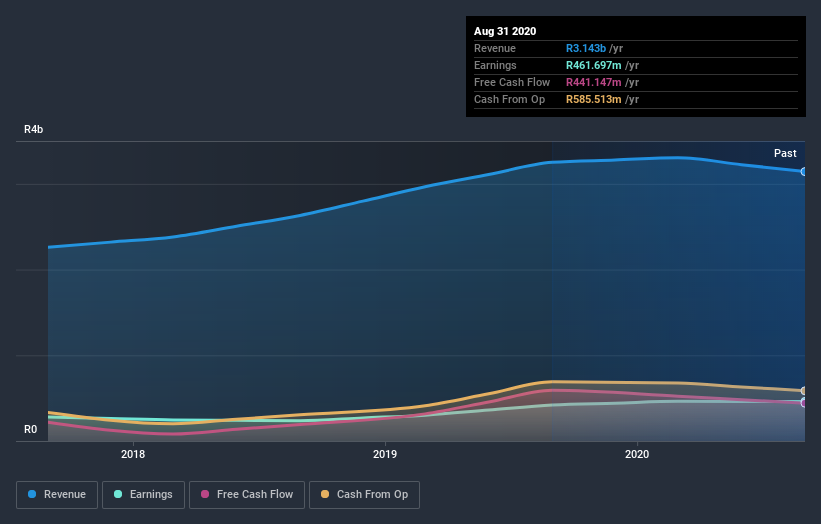This screenshot has width=821, height=524.
Task: Click the R3.143b revenue value
Action: tap(586, 48)
